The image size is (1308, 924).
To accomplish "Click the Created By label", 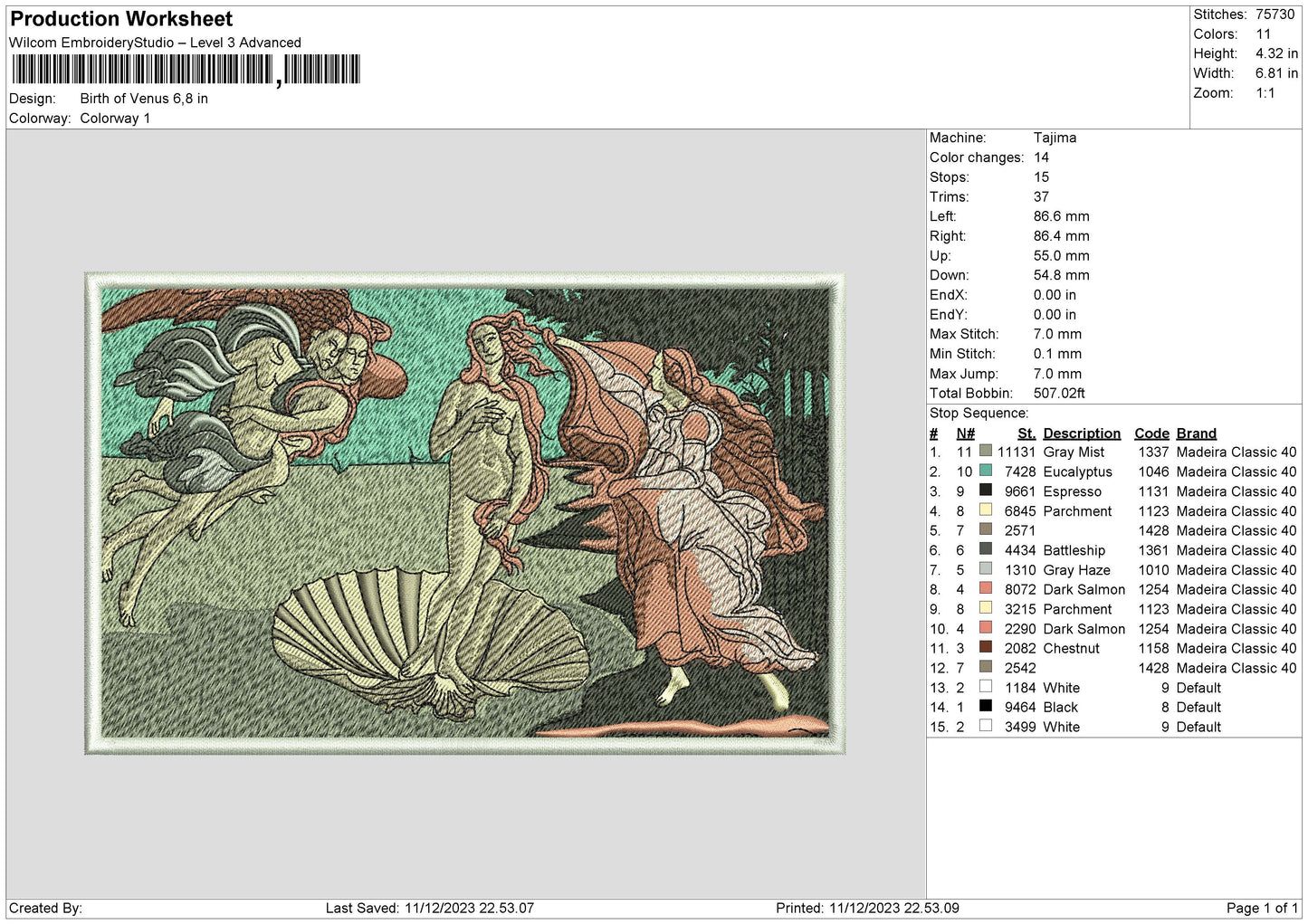I will tap(45, 908).
